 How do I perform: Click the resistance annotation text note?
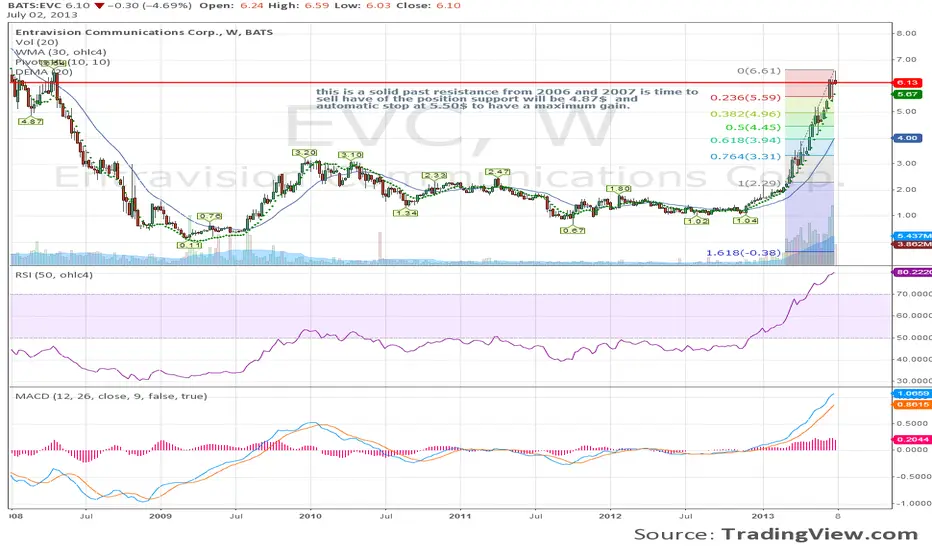coord(507,99)
